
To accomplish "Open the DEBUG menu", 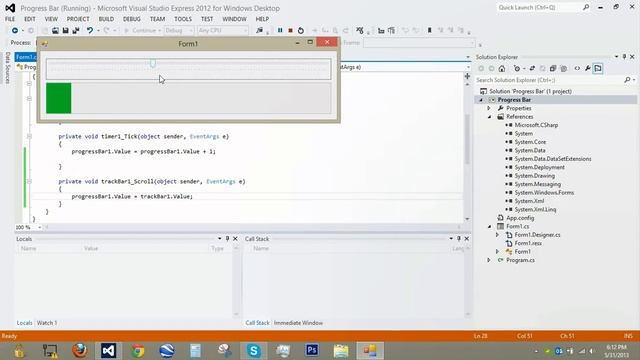I will coord(131,19).
